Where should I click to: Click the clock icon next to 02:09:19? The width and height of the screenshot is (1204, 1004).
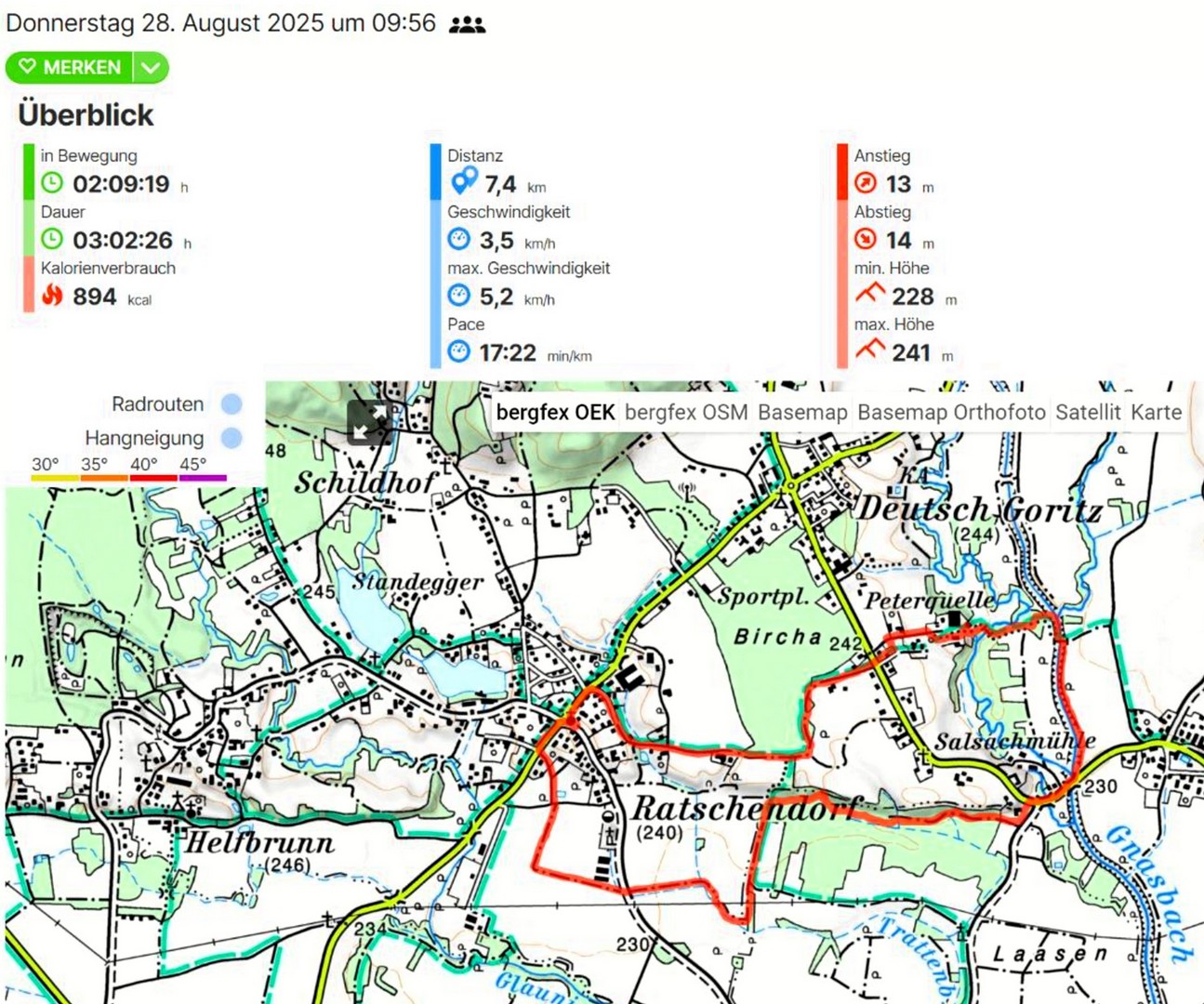tap(52, 183)
